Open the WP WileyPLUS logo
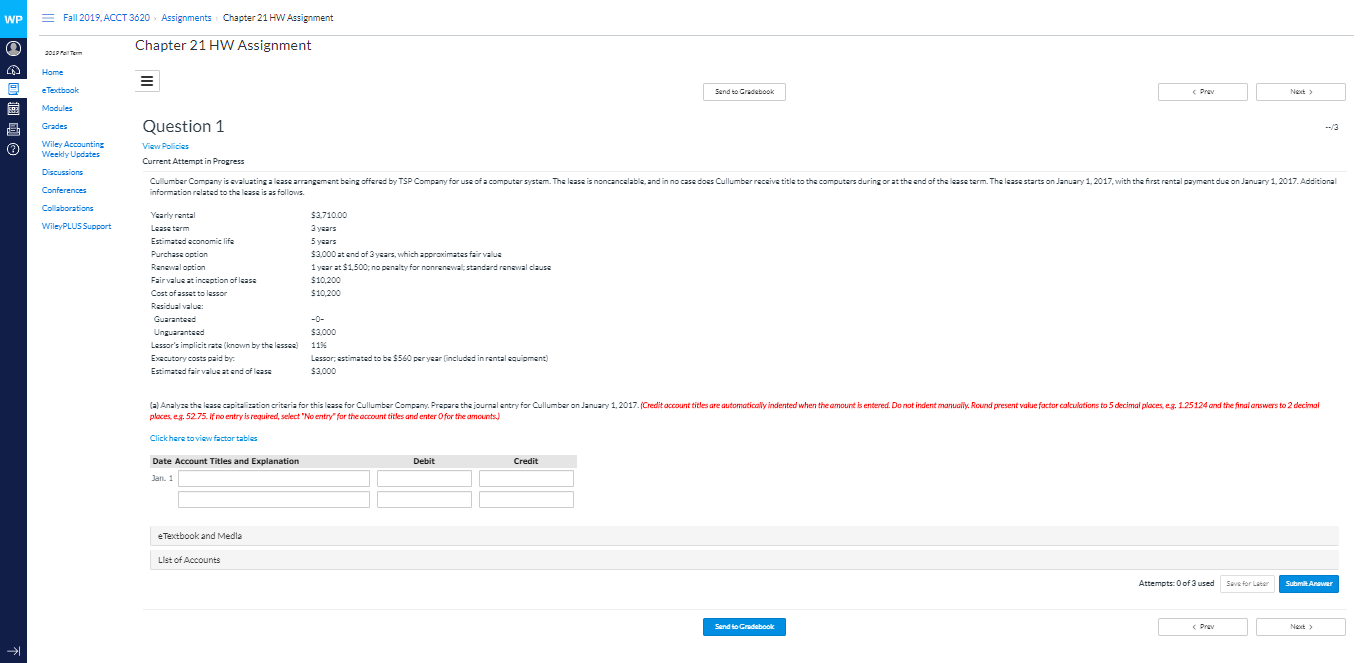Screen dimensions: 1366x663 tap(13, 19)
